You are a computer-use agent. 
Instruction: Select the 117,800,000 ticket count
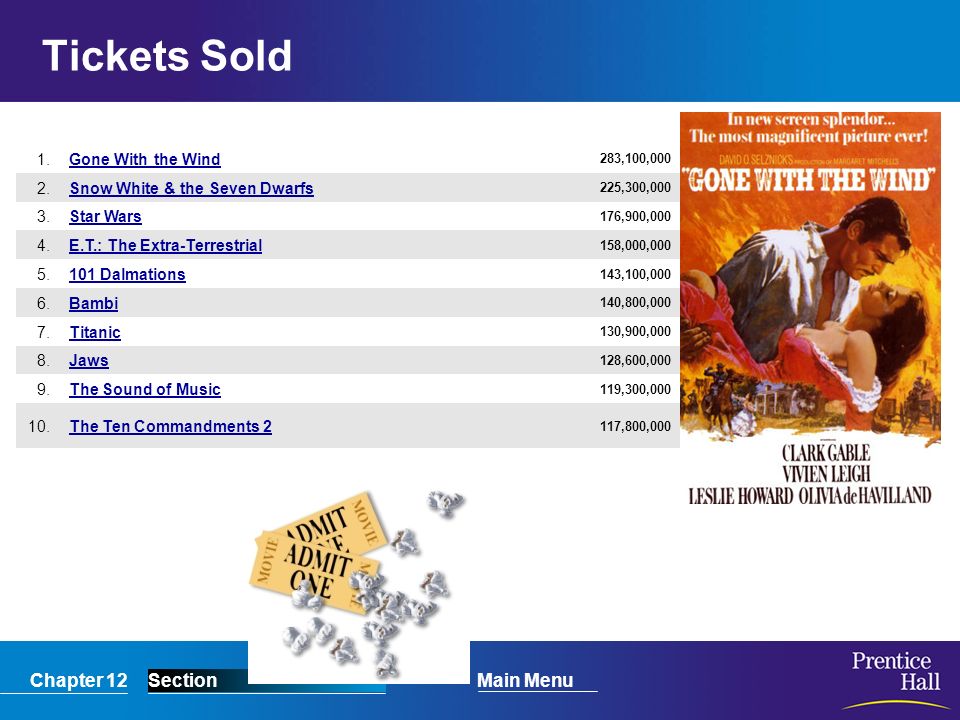tap(635, 426)
